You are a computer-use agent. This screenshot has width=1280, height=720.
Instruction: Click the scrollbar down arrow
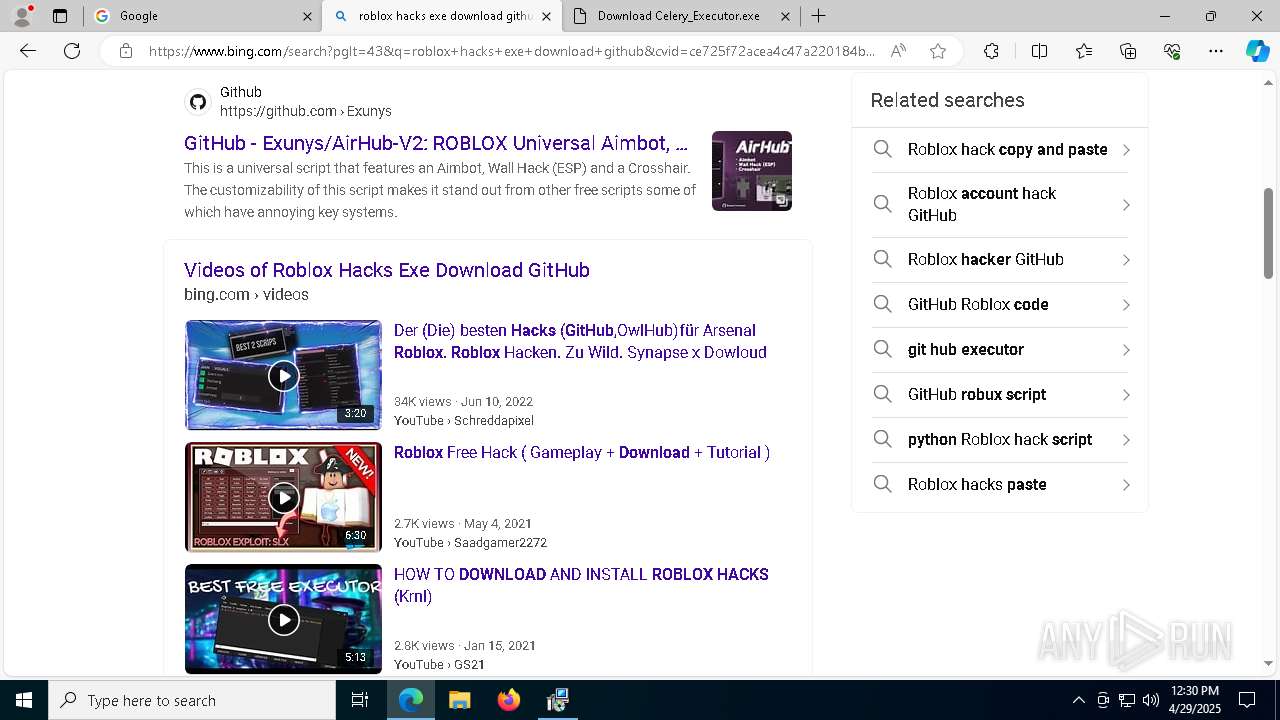coord(1269,663)
